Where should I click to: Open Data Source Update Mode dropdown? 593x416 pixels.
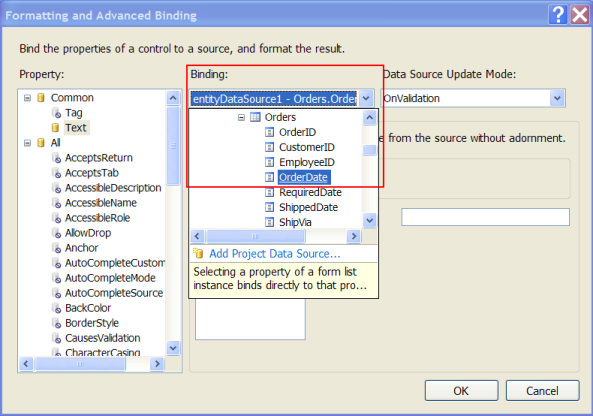557,98
